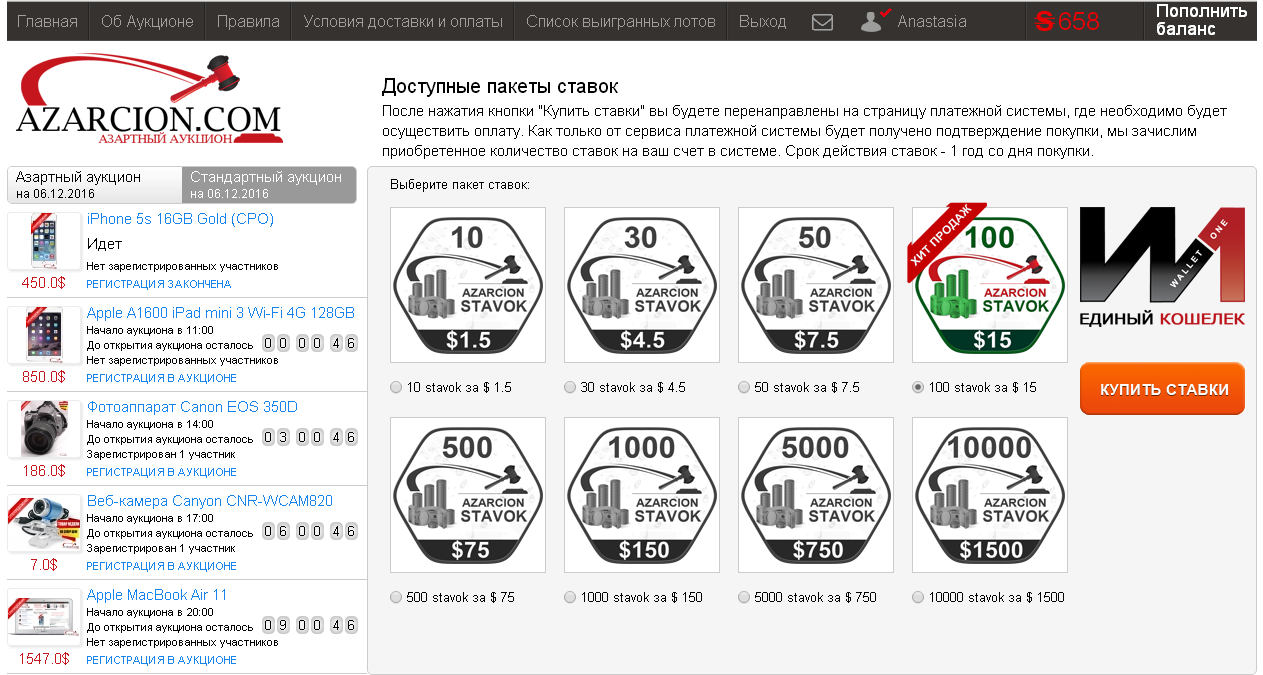Select the 100 stavok for $15 option
The image size is (1263, 675).
click(x=918, y=388)
